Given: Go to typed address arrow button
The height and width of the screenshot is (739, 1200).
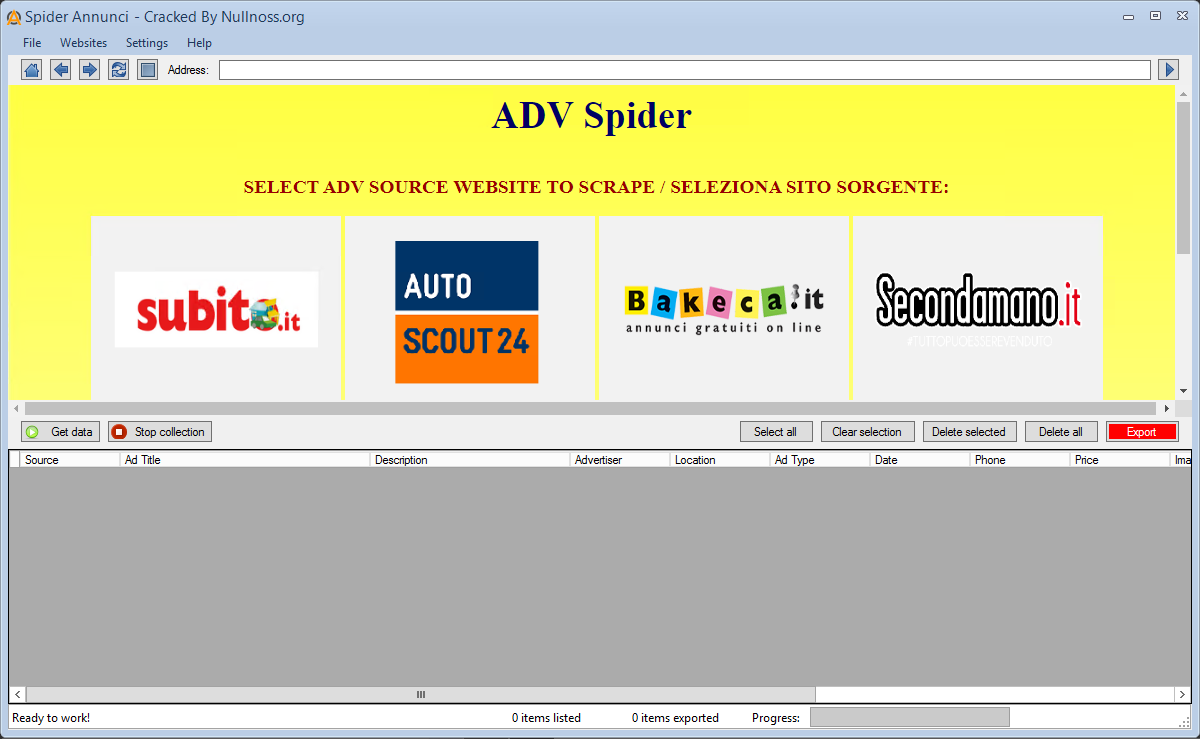Looking at the screenshot, I should pyautogui.click(x=1168, y=69).
